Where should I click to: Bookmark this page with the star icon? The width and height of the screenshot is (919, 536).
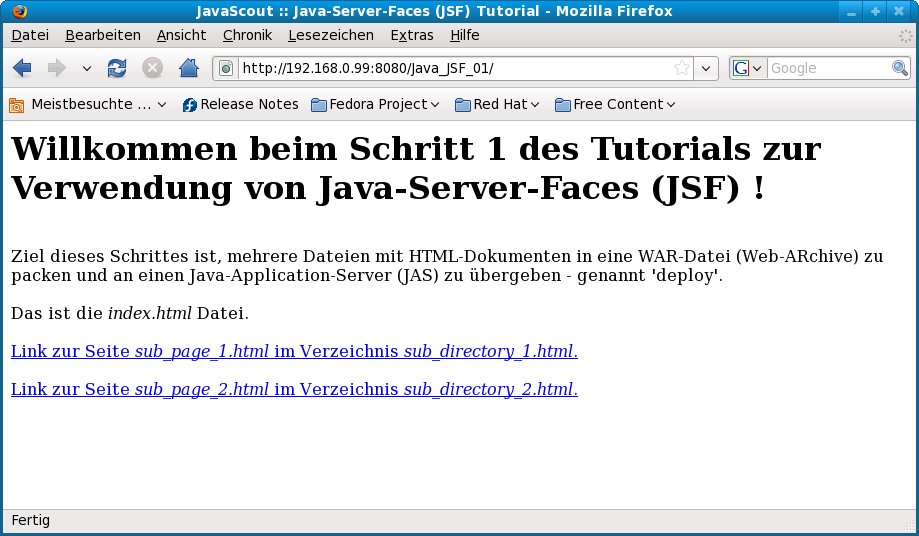click(682, 68)
